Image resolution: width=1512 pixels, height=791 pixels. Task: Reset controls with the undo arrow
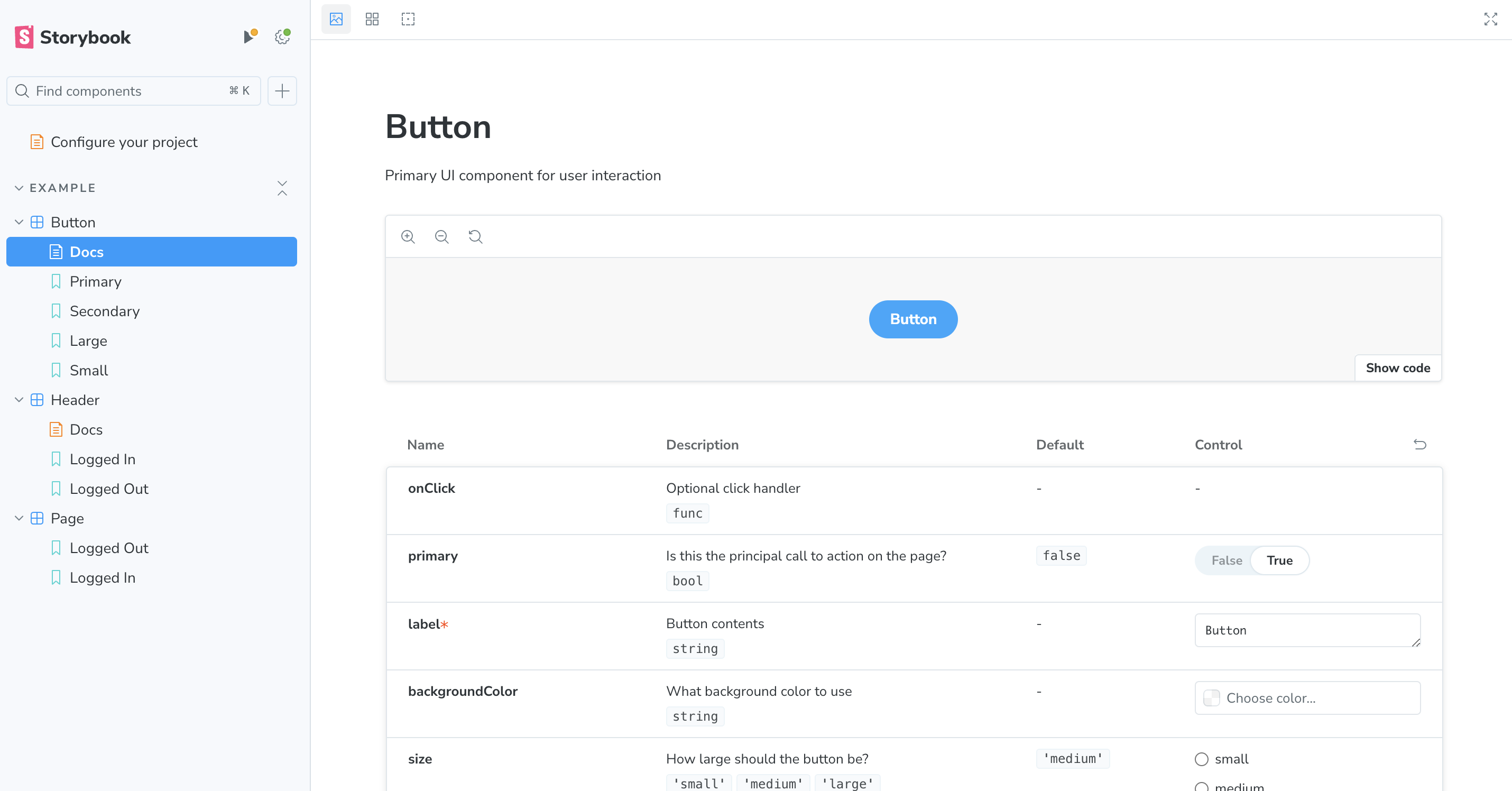1419,445
